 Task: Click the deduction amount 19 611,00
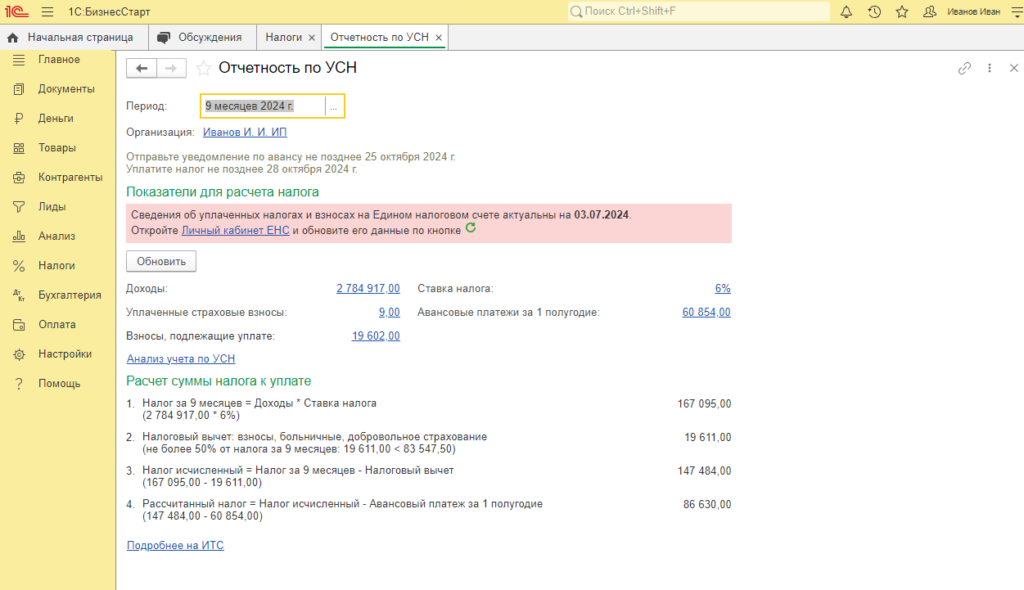click(708, 437)
